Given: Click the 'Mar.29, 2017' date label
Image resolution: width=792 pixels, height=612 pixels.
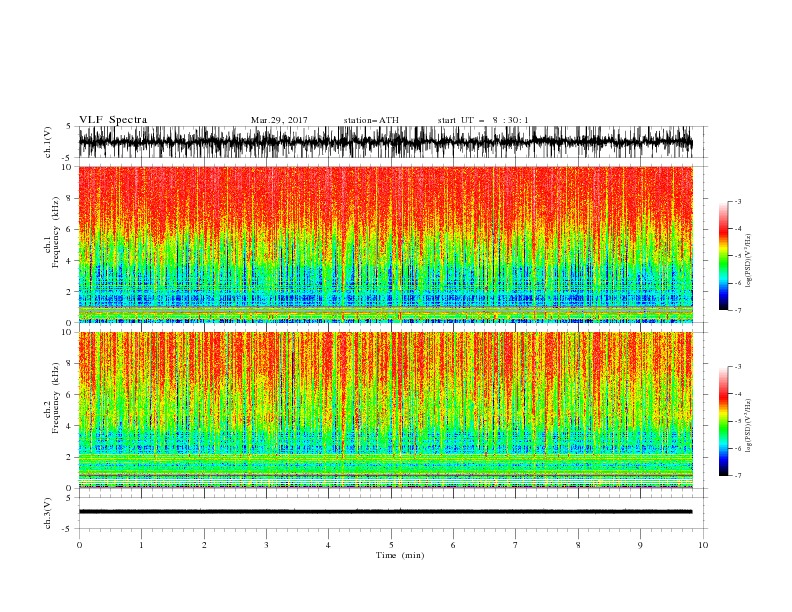Looking at the screenshot, I should pos(279,120).
